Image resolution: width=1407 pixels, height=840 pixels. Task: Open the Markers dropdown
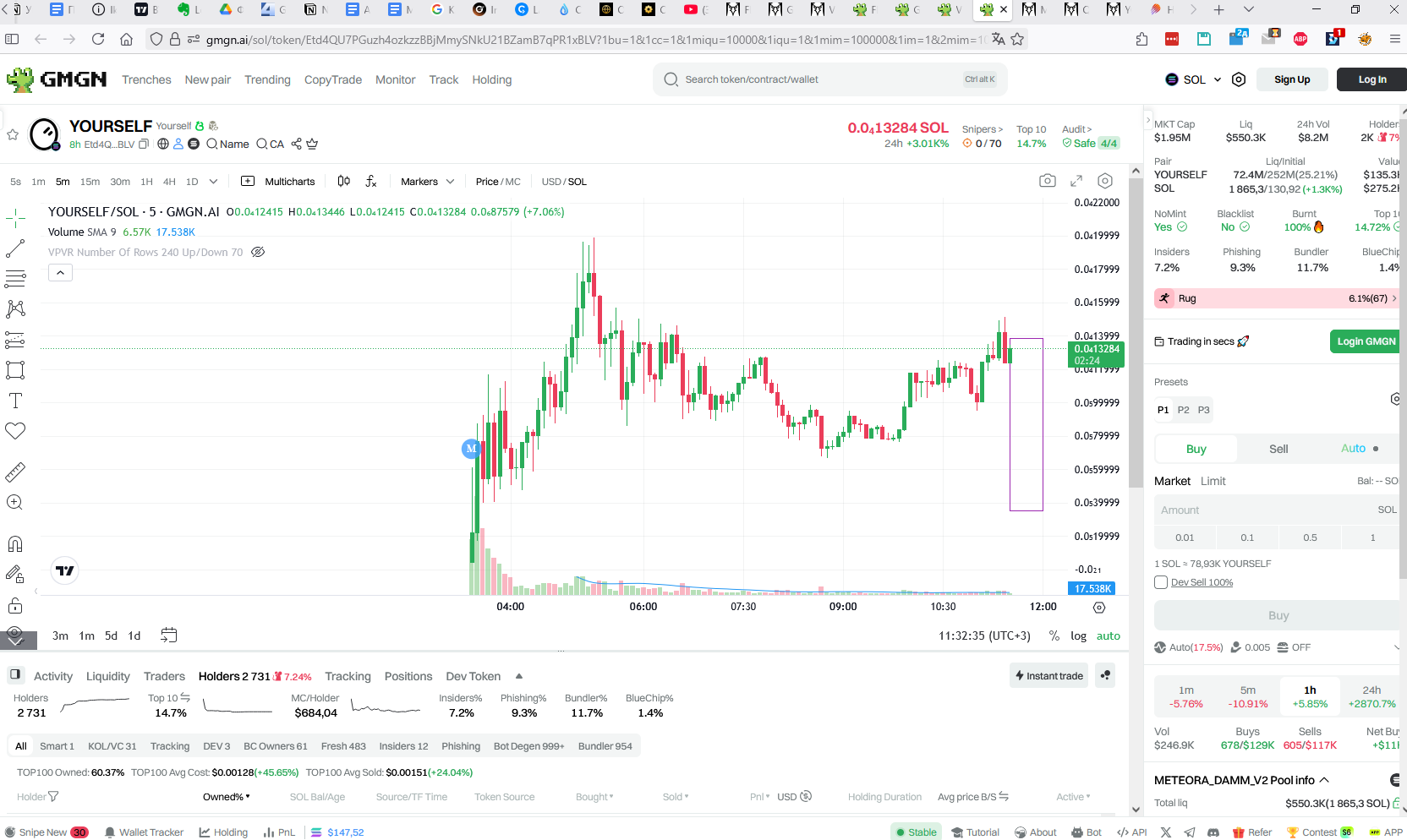tap(427, 182)
